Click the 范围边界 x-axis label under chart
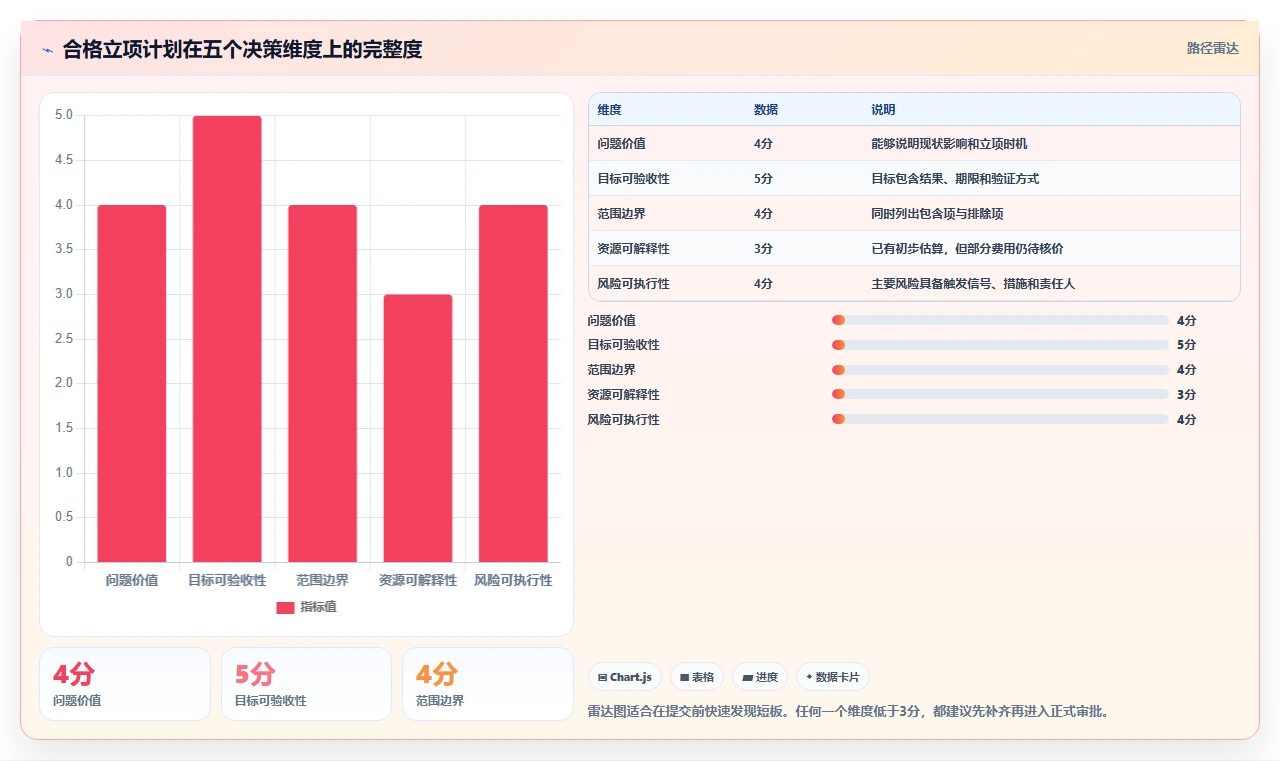Image resolution: width=1280 pixels, height=761 pixels. pyautogui.click(x=322, y=580)
